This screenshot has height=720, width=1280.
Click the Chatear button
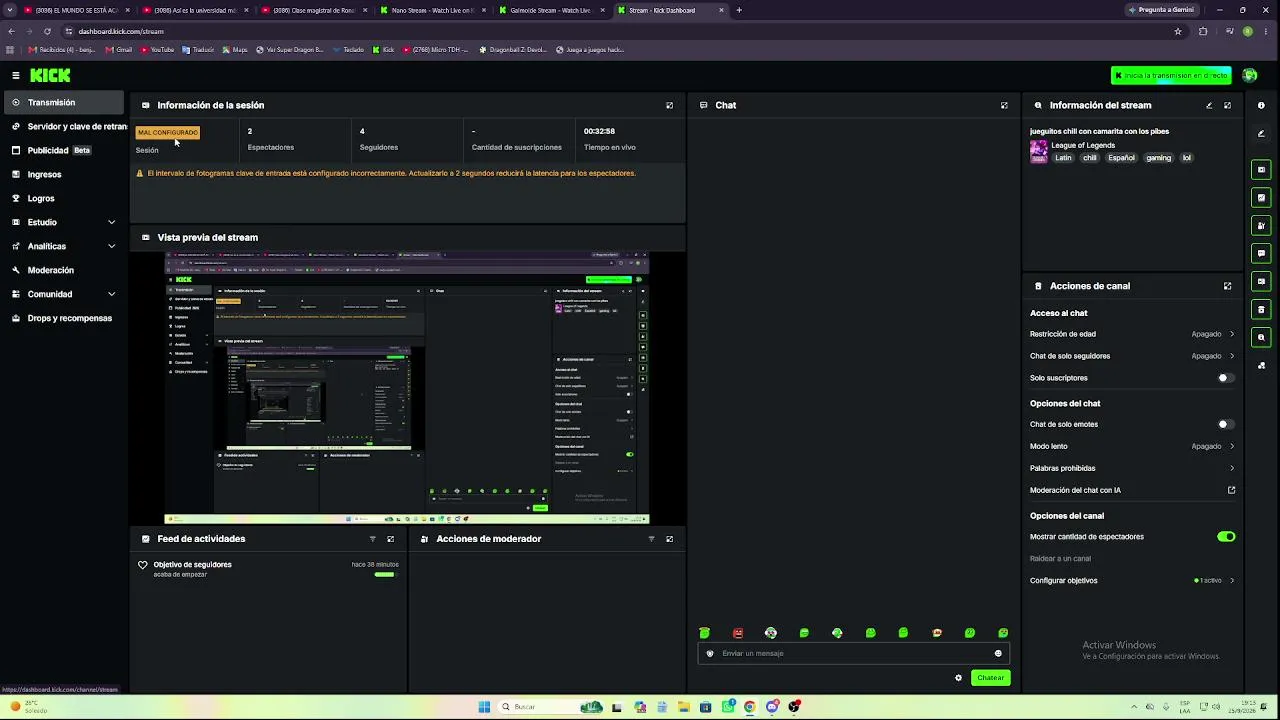pyautogui.click(x=990, y=678)
